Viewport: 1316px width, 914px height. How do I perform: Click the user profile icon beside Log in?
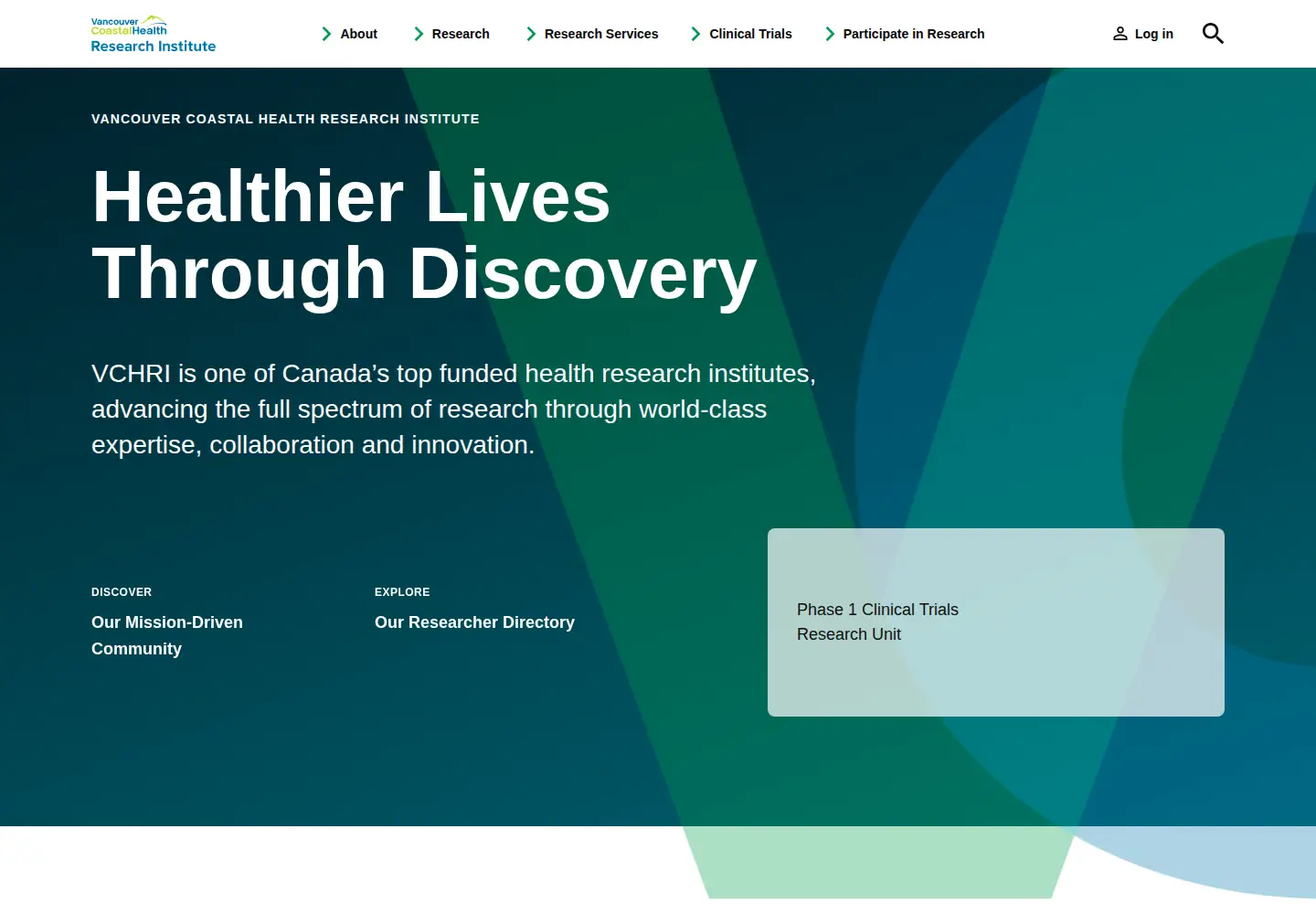[1120, 34]
